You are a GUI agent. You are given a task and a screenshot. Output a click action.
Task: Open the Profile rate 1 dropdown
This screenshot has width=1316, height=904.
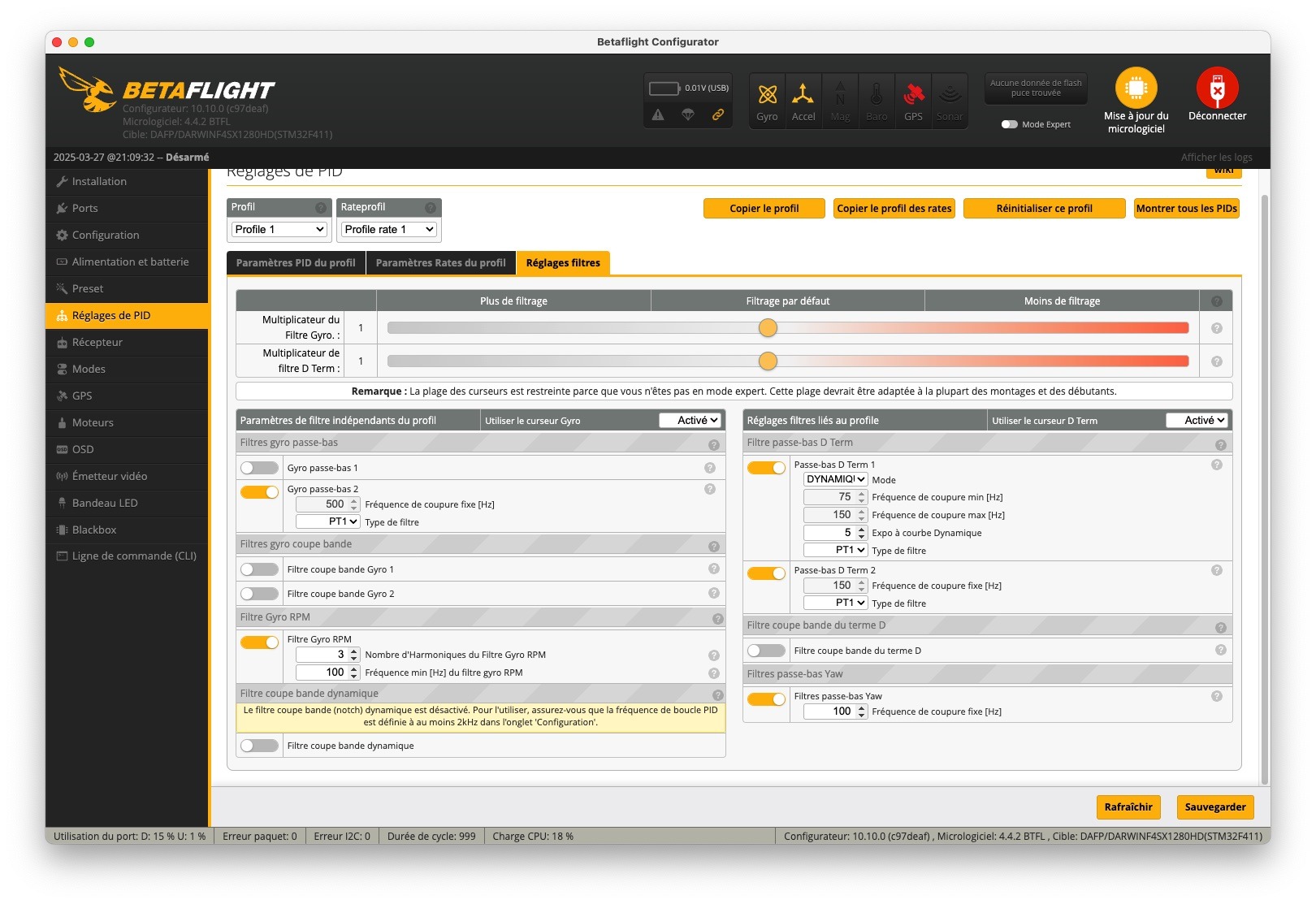389,230
